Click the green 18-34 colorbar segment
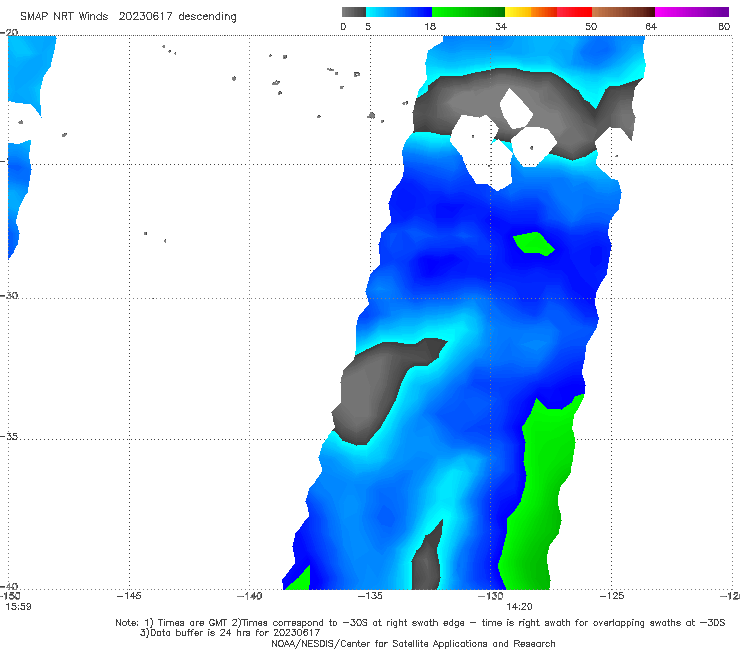This screenshot has height=650, width=740. click(468, 12)
